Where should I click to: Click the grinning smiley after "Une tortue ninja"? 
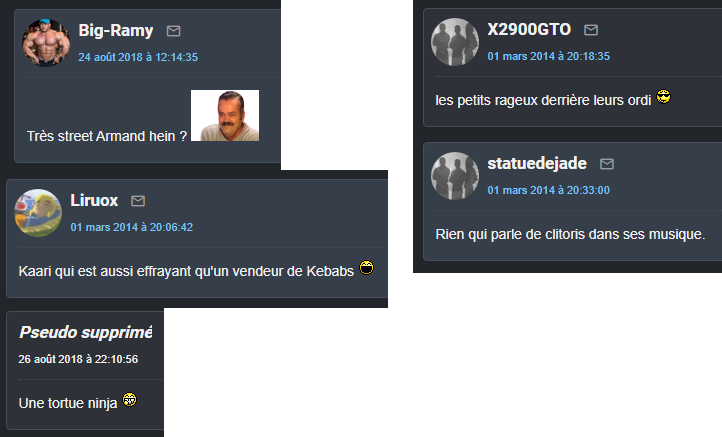(129, 400)
